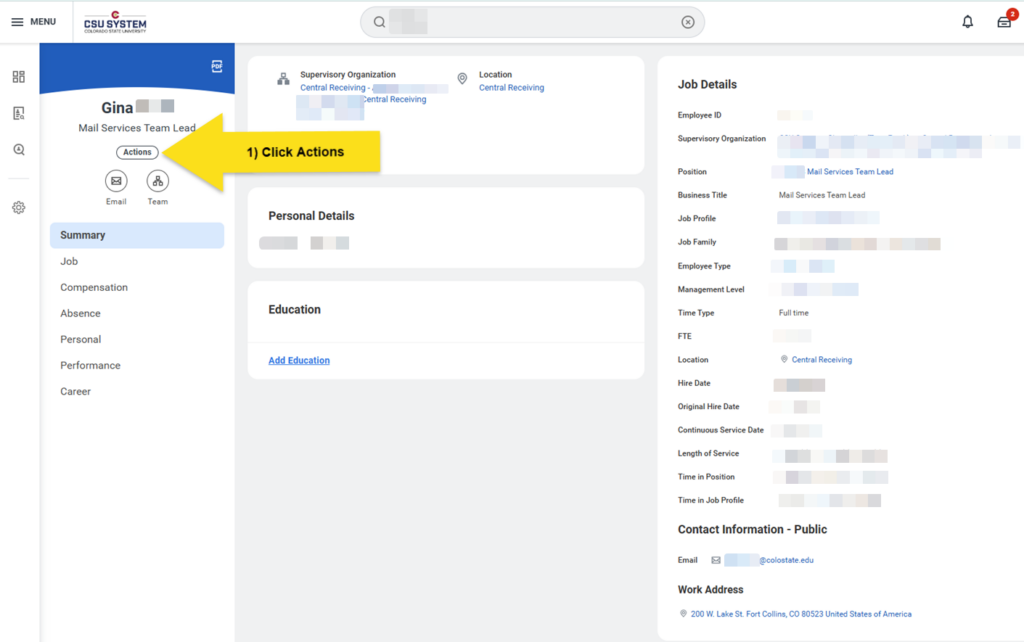The image size is (1024, 642).
Task: Open the inbox tray icon
Action: pyautogui.click(x=1004, y=22)
